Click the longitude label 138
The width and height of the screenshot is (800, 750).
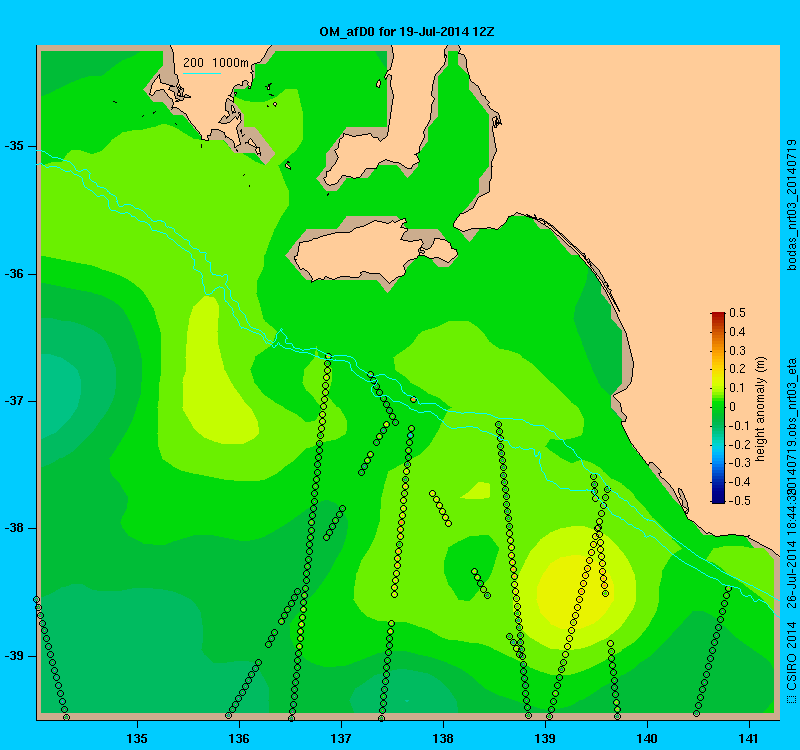coord(443,739)
